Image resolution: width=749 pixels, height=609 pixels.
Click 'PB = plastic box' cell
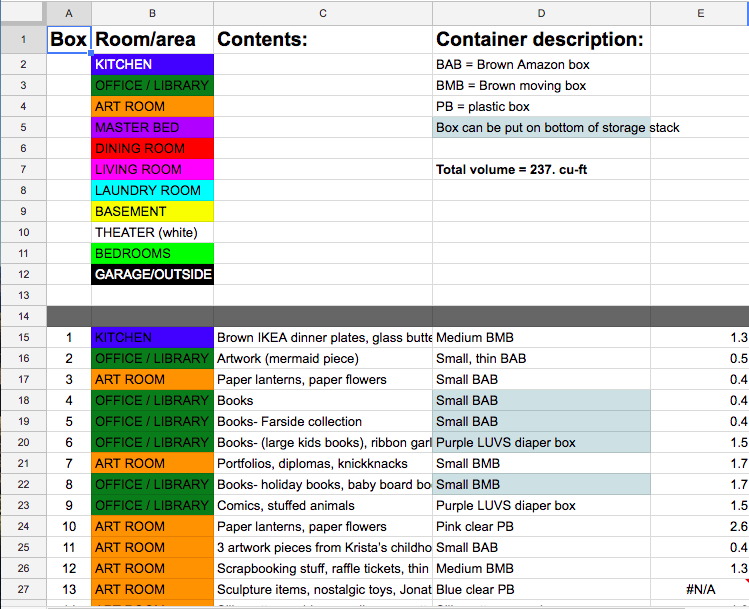pos(541,107)
